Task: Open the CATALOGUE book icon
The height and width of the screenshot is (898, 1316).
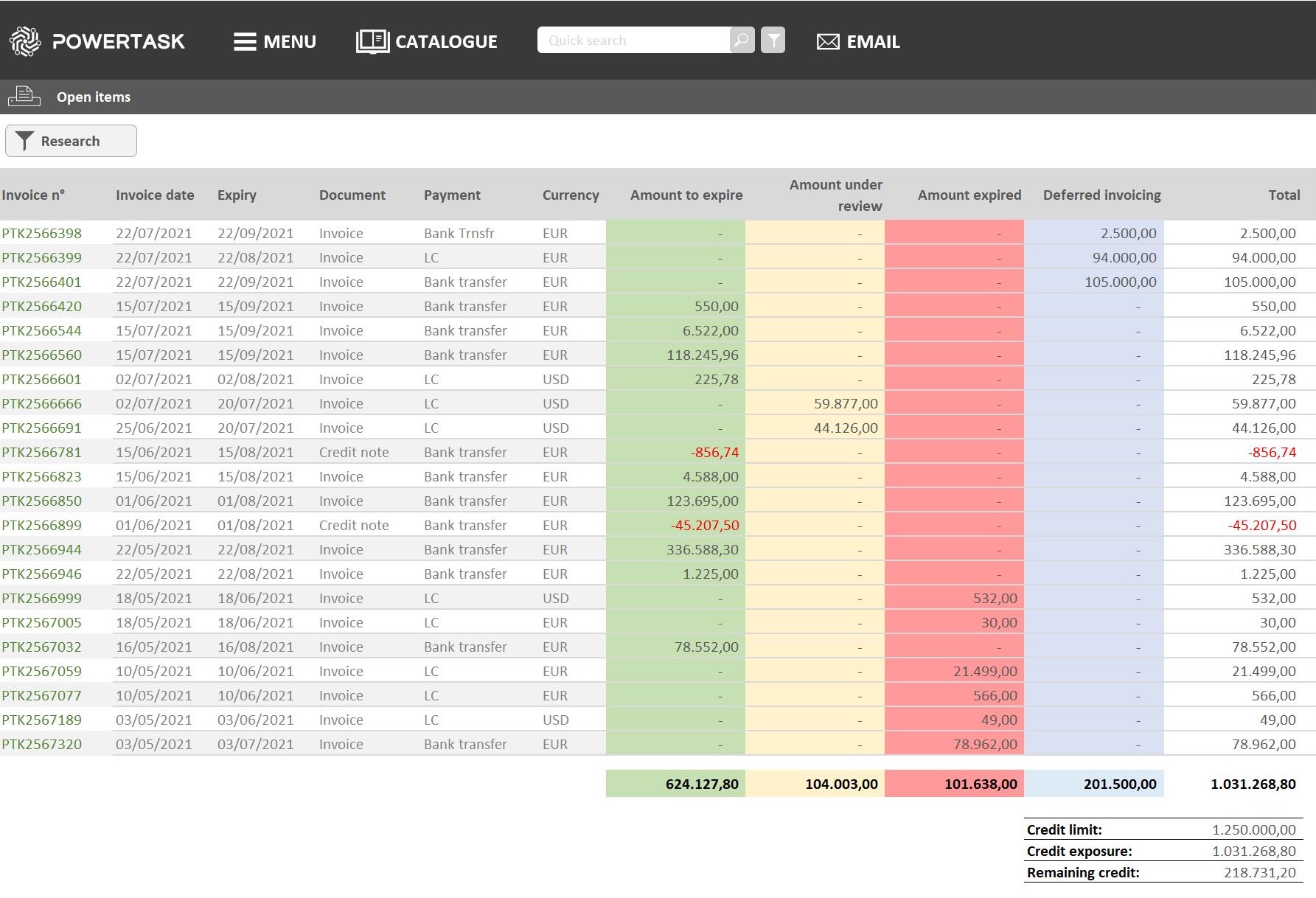Action: pos(372,41)
